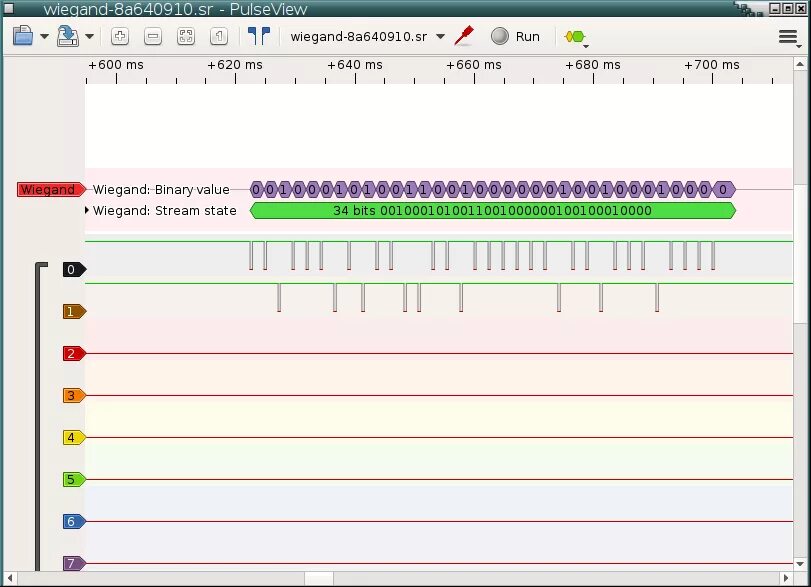The image size is (811, 587).
Task: Click the zoom one-to-one icon
Action: 219,36
